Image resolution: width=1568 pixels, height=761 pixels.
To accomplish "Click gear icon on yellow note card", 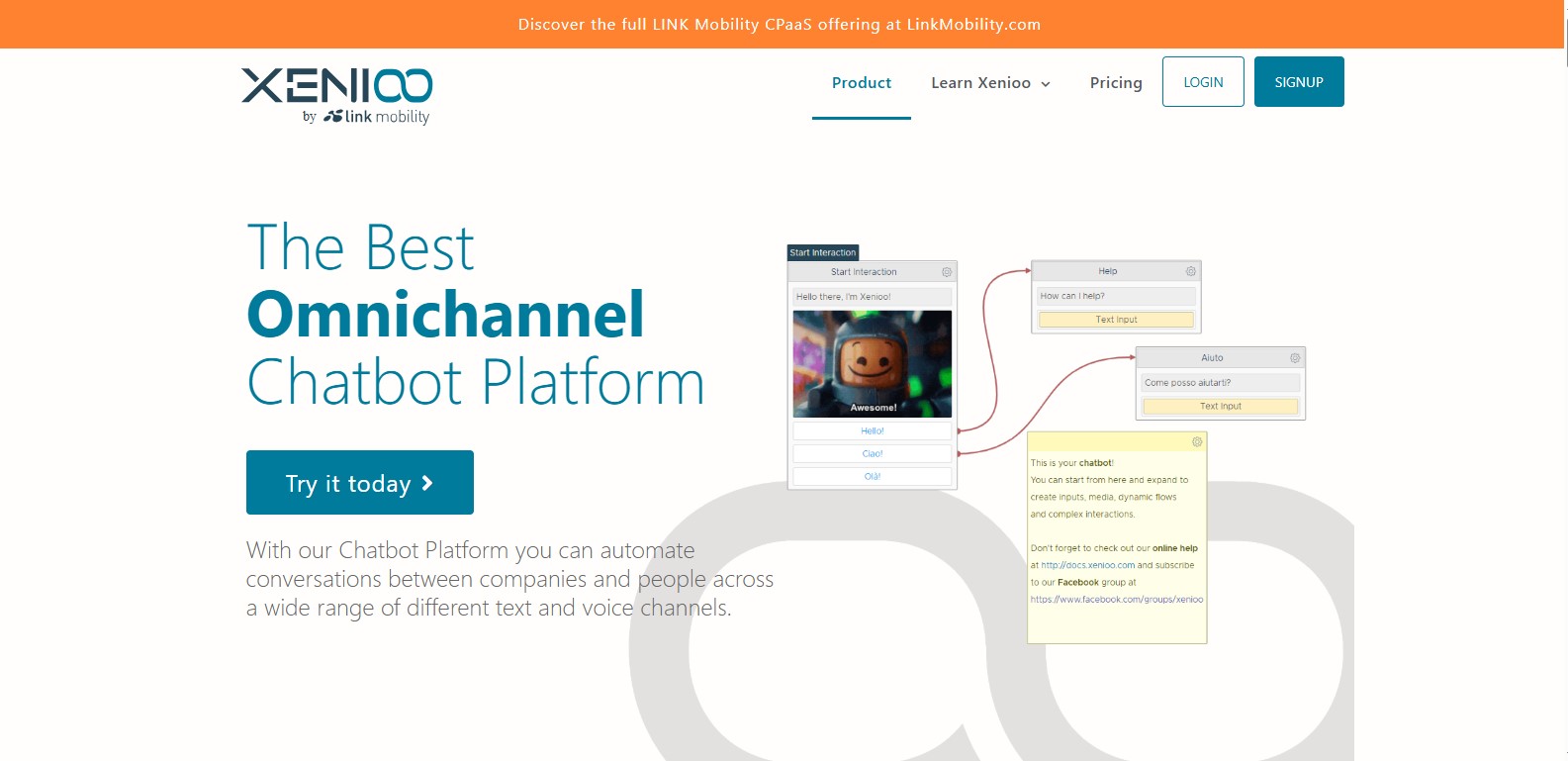I will pyautogui.click(x=1197, y=442).
